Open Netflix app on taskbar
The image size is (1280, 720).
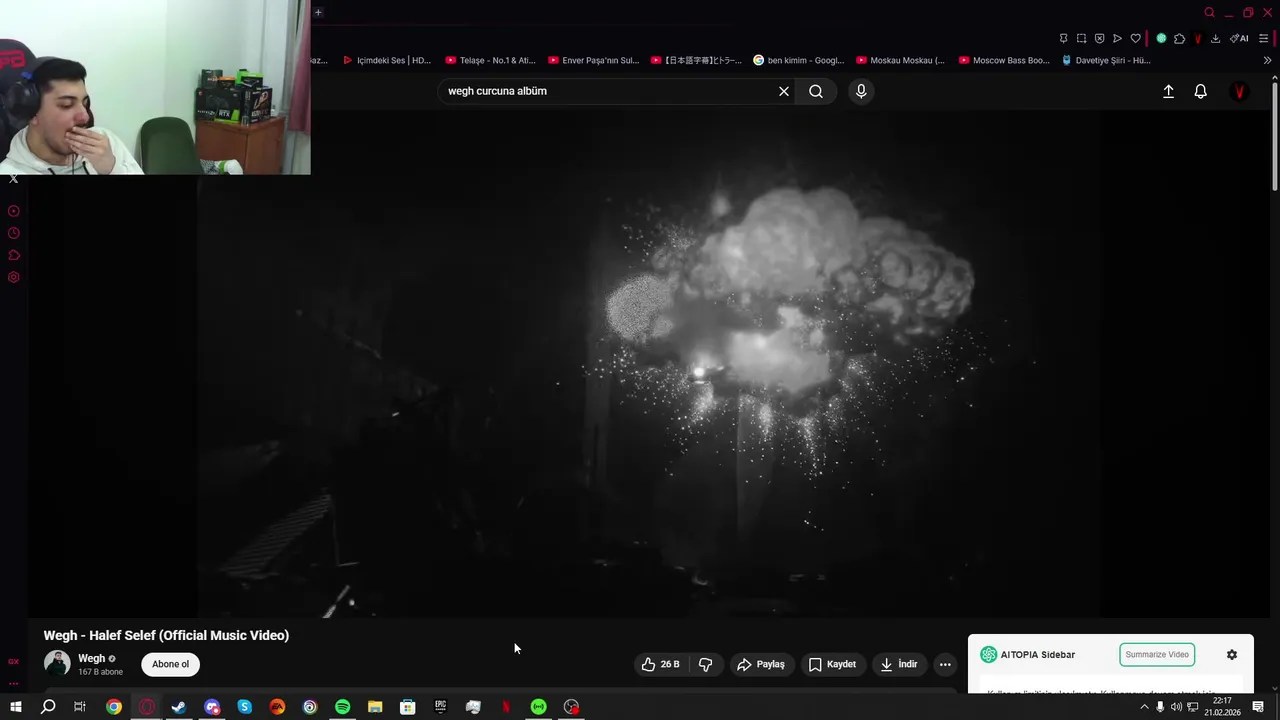coord(506,707)
